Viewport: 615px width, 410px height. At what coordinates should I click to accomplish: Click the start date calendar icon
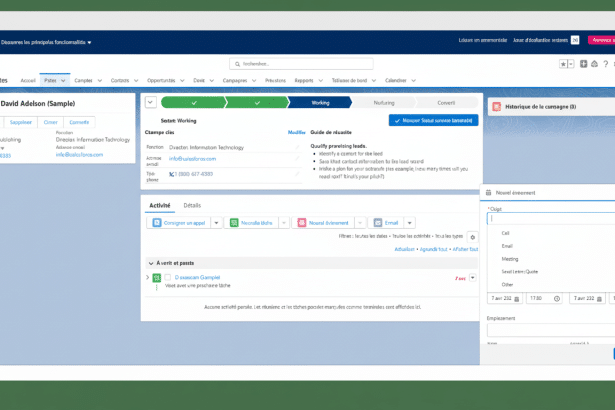(x=517, y=299)
